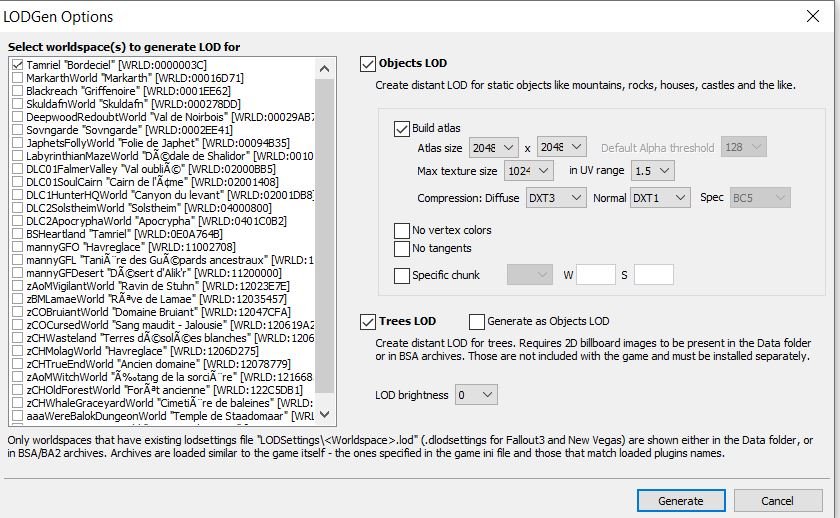This screenshot has width=840, height=518.
Task: Check the MarkarthWorld "Markarth" worldspace checkbox
Action: (17, 78)
